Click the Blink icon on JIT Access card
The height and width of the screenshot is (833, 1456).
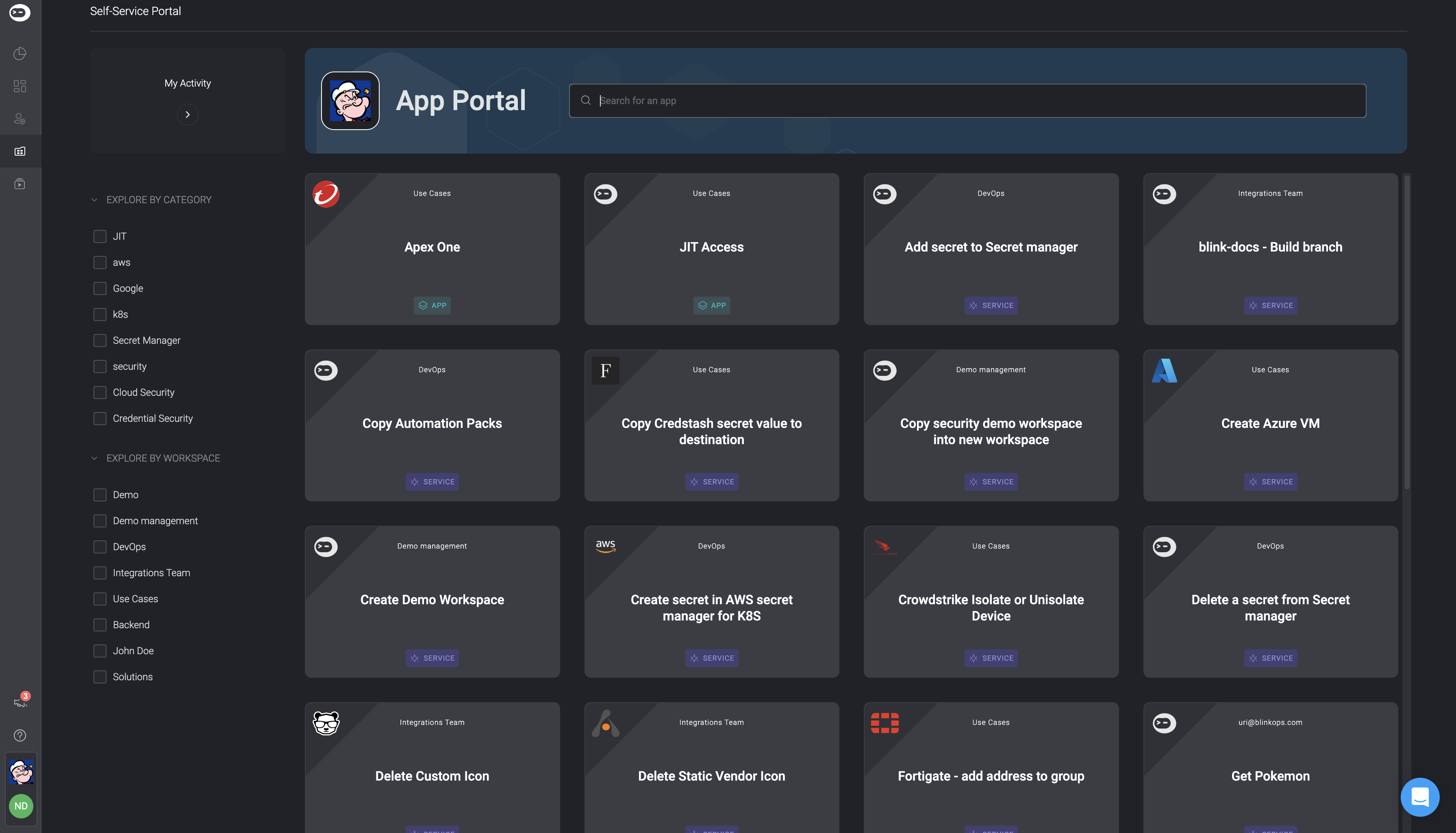tap(606, 195)
